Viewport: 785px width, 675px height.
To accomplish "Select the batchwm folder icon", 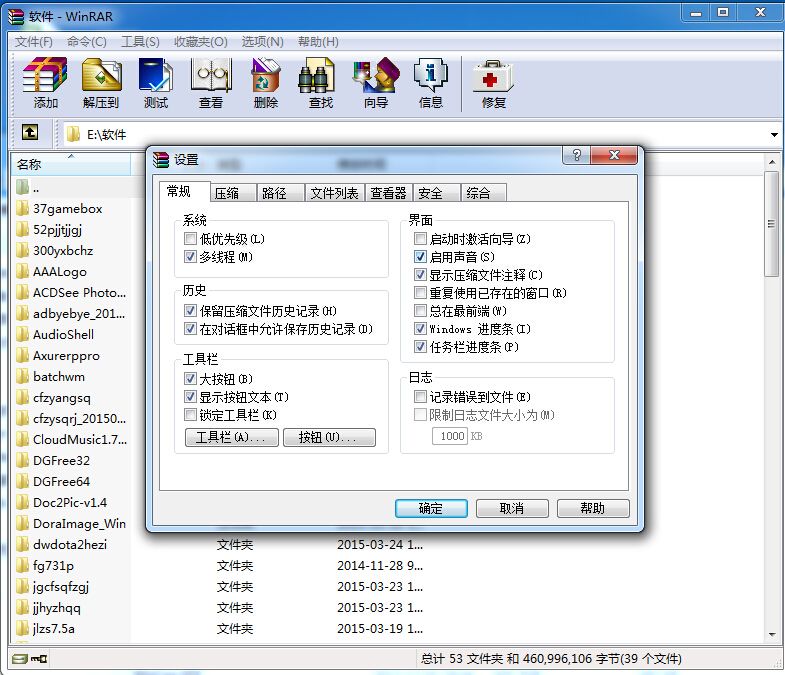I will click(23, 376).
